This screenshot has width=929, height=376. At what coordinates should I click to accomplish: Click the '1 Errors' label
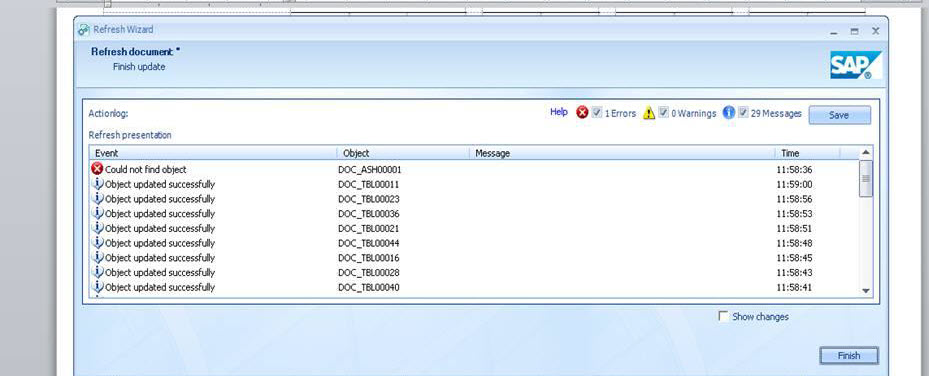pos(620,113)
